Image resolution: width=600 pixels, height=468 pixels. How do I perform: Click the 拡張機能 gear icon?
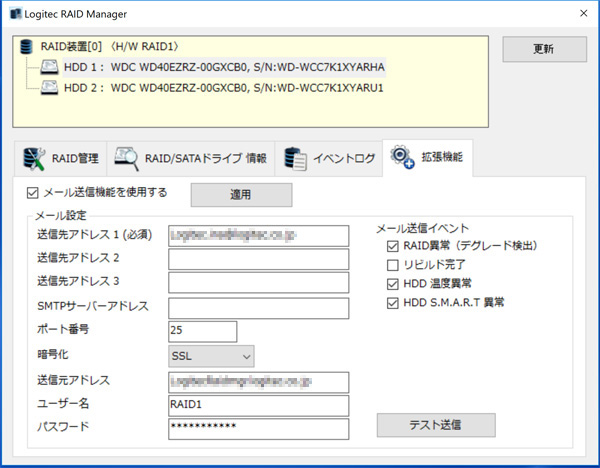[x=403, y=158]
